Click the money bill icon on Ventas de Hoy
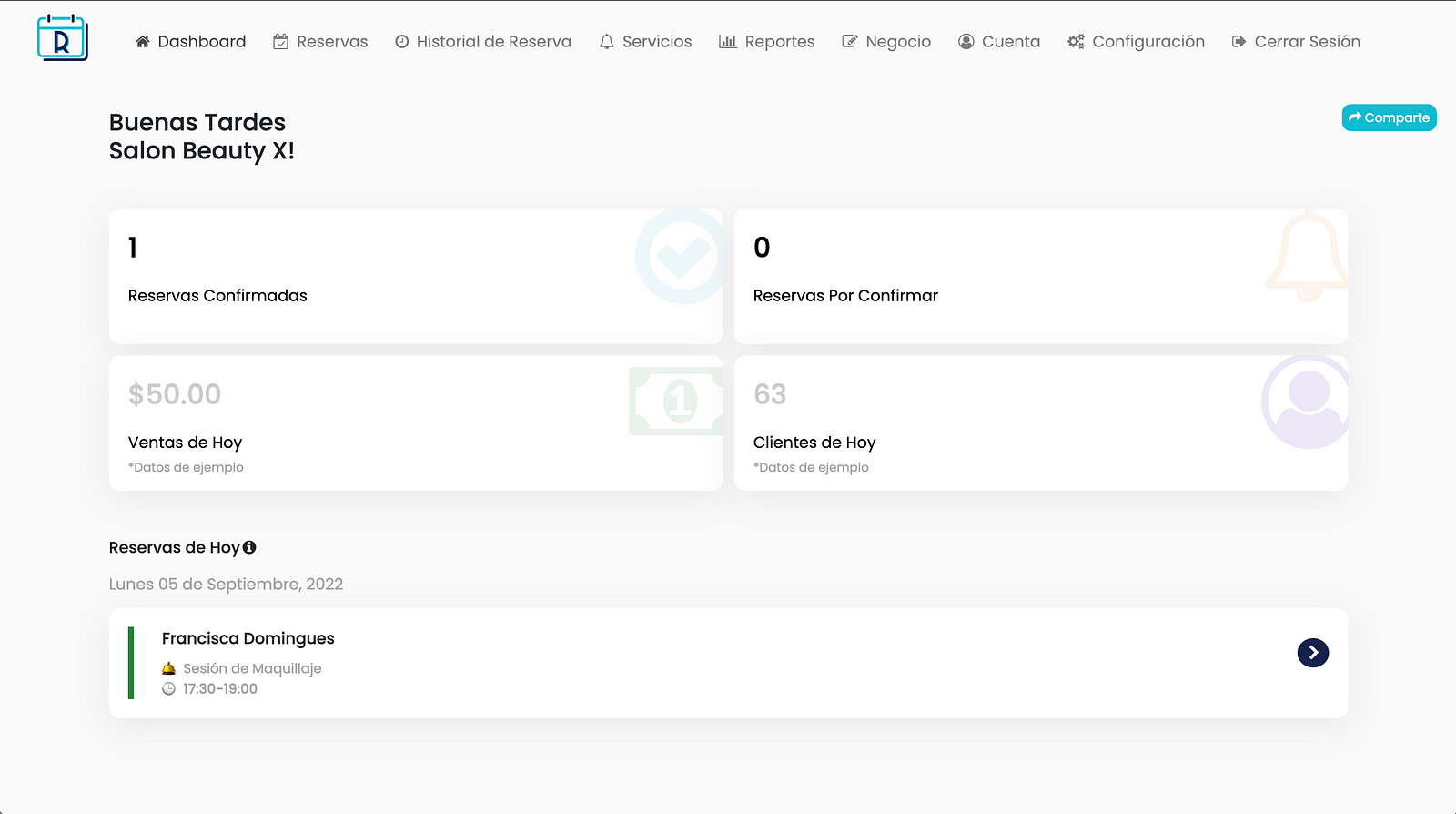1456x814 pixels. 676,402
